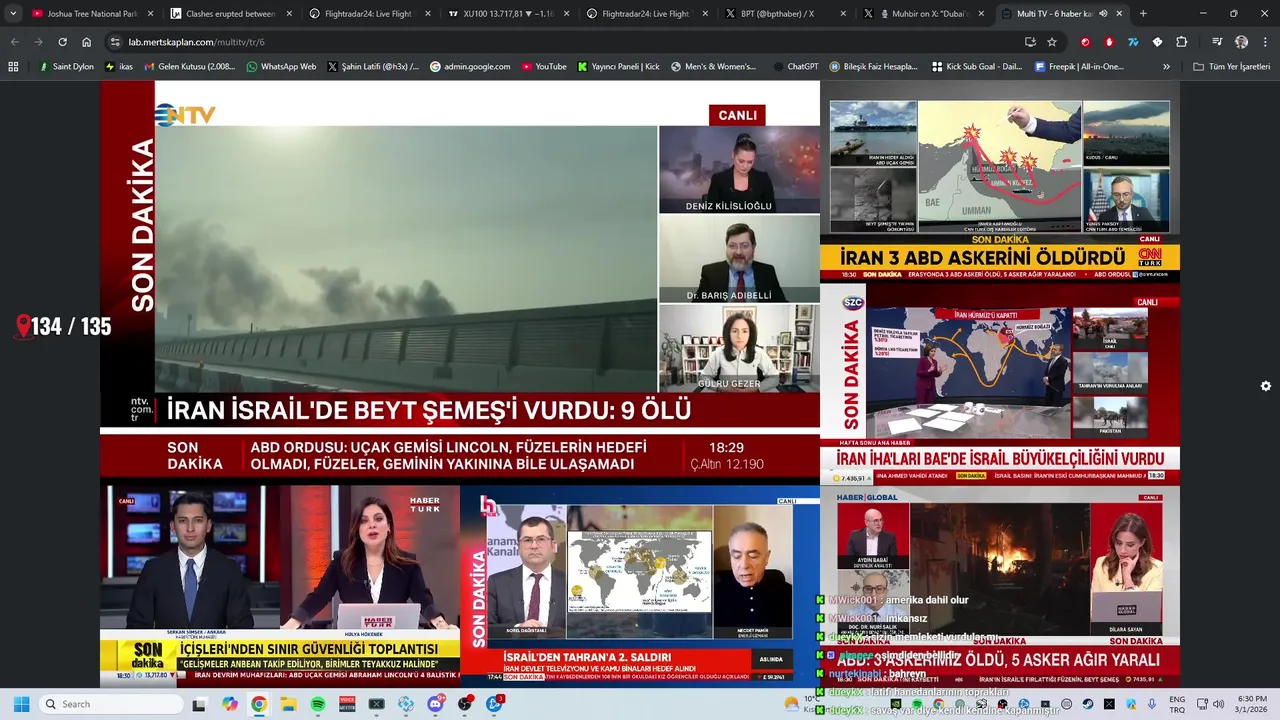Viewport: 1280px width, 720px height.
Task: Open Chrome three-dot menu
Action: pyautogui.click(x=1265, y=42)
